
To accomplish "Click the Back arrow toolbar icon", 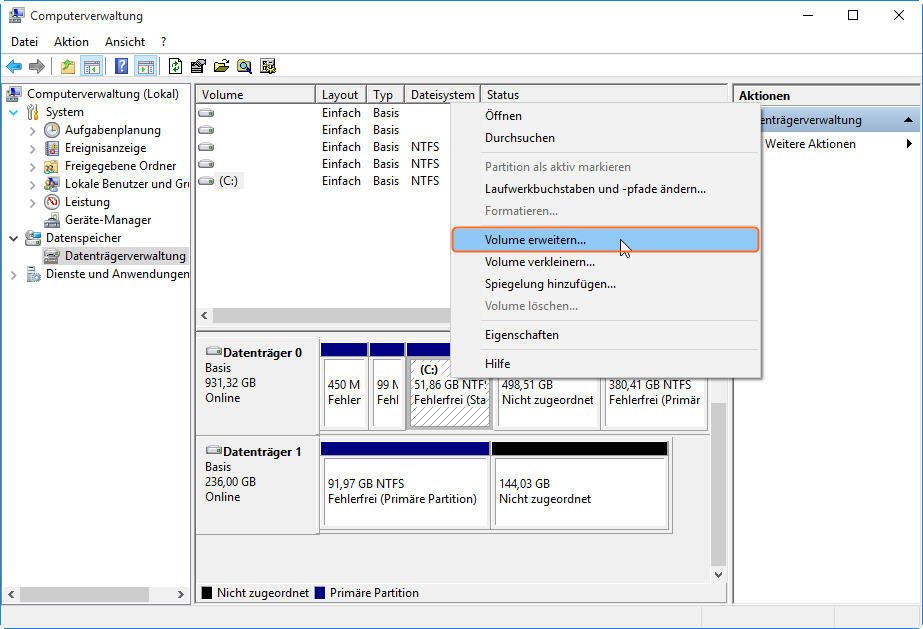I will coord(14,66).
